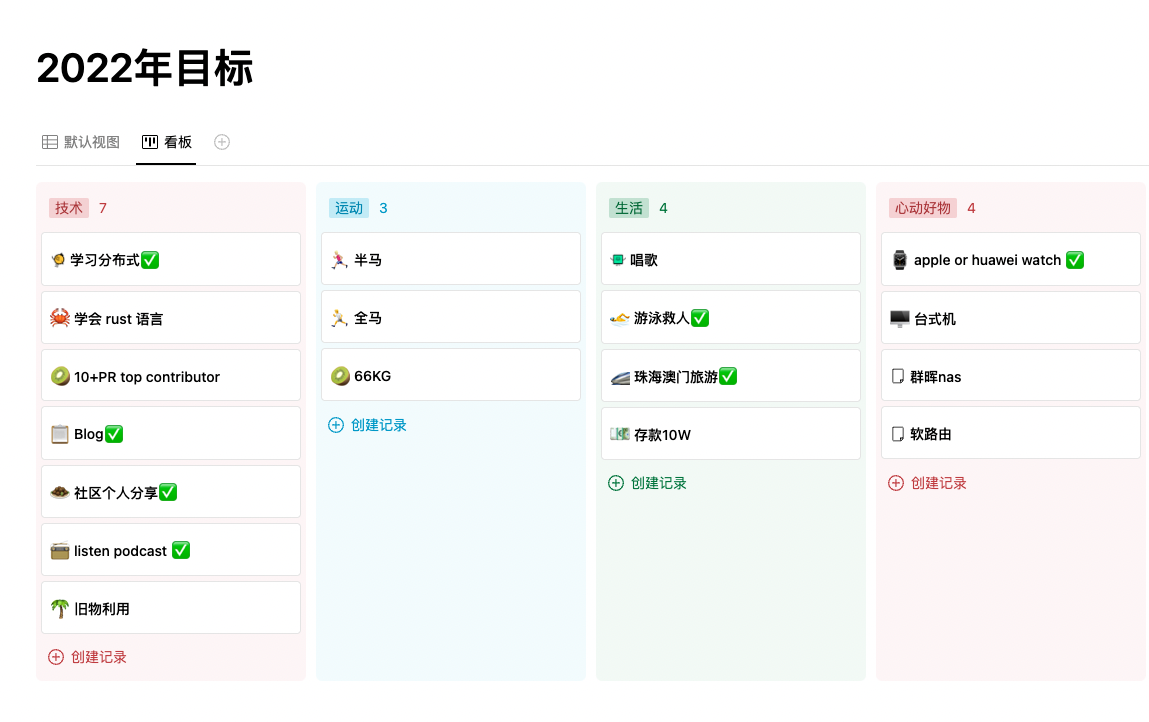Click the kanban board icon beside 看板 tab
Screen dimensions: 1149x722
coord(151,141)
